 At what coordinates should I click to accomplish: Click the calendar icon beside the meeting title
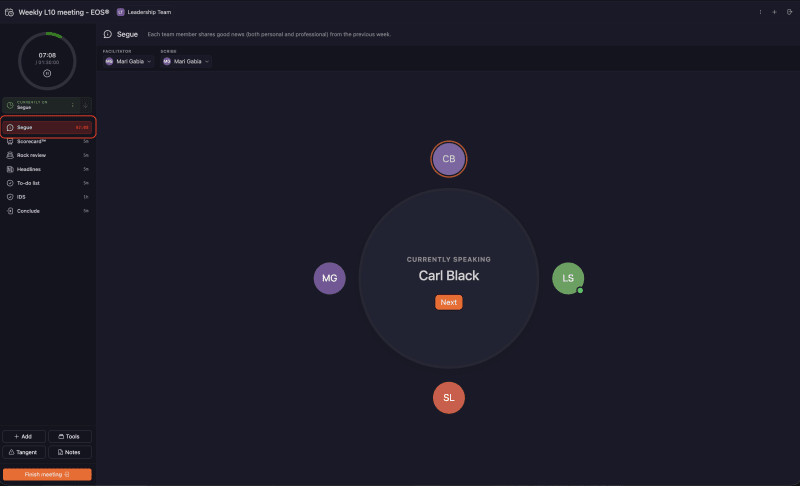click(x=9, y=12)
